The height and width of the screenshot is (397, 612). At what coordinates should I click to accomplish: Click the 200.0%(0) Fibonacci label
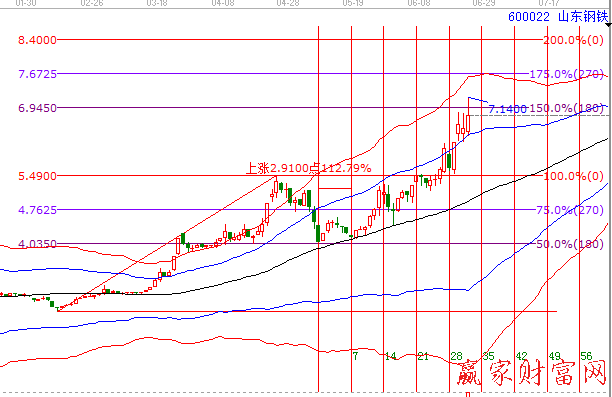click(573, 40)
